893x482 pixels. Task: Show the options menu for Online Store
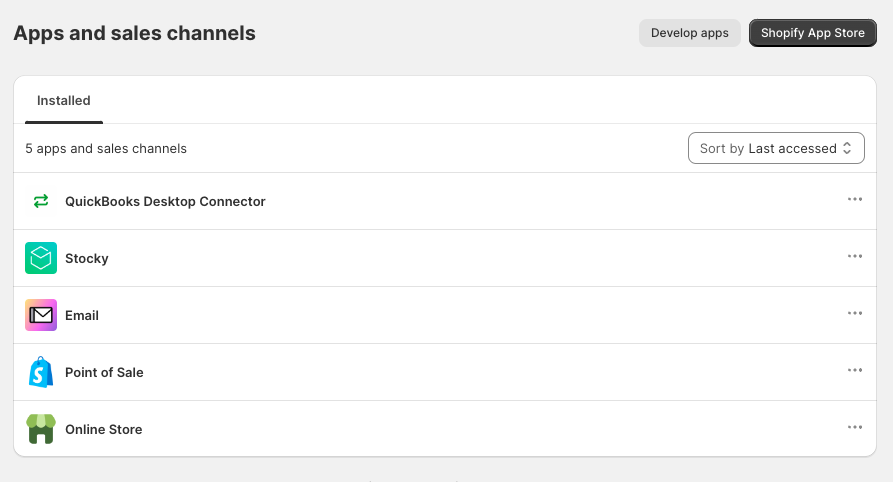[855, 427]
